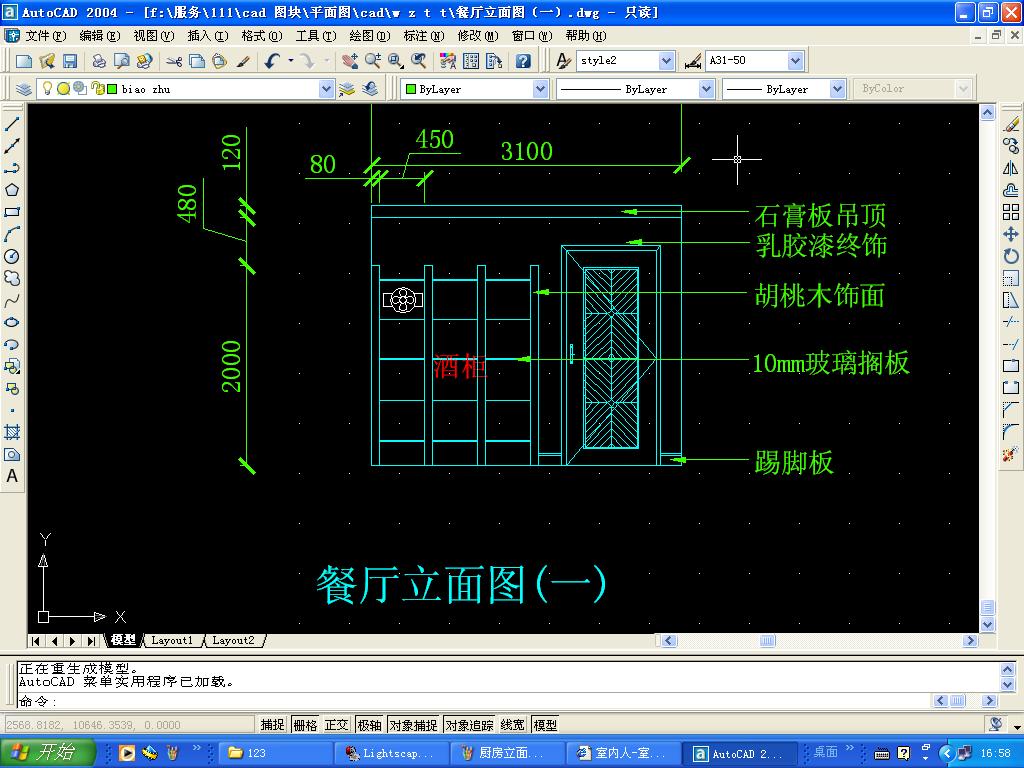Screen dimensions: 1024x768
Task: Open the 文件(F) menu
Action: pos(45,36)
